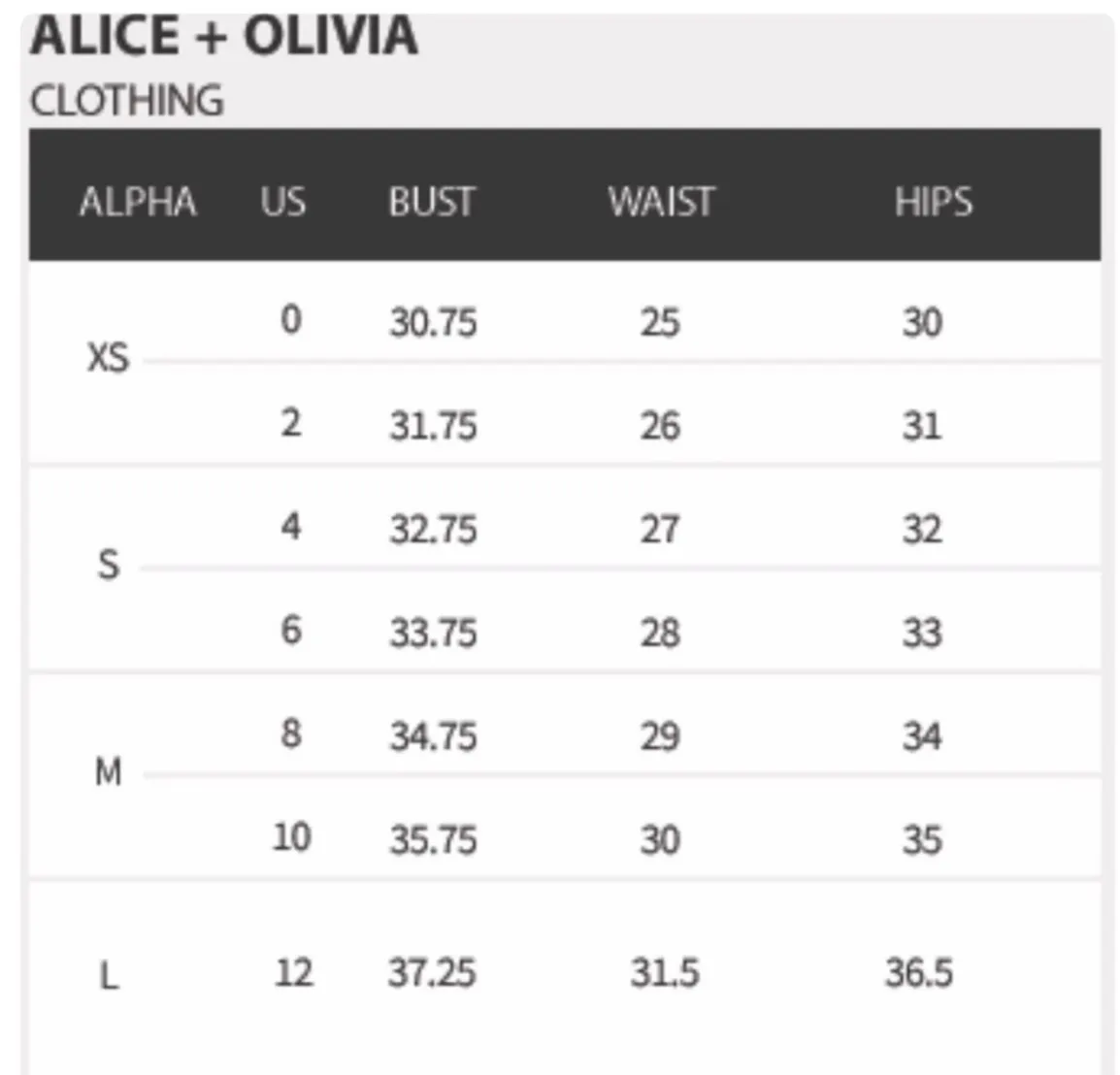
Task: Click the WAIST column header
Action: (x=661, y=202)
